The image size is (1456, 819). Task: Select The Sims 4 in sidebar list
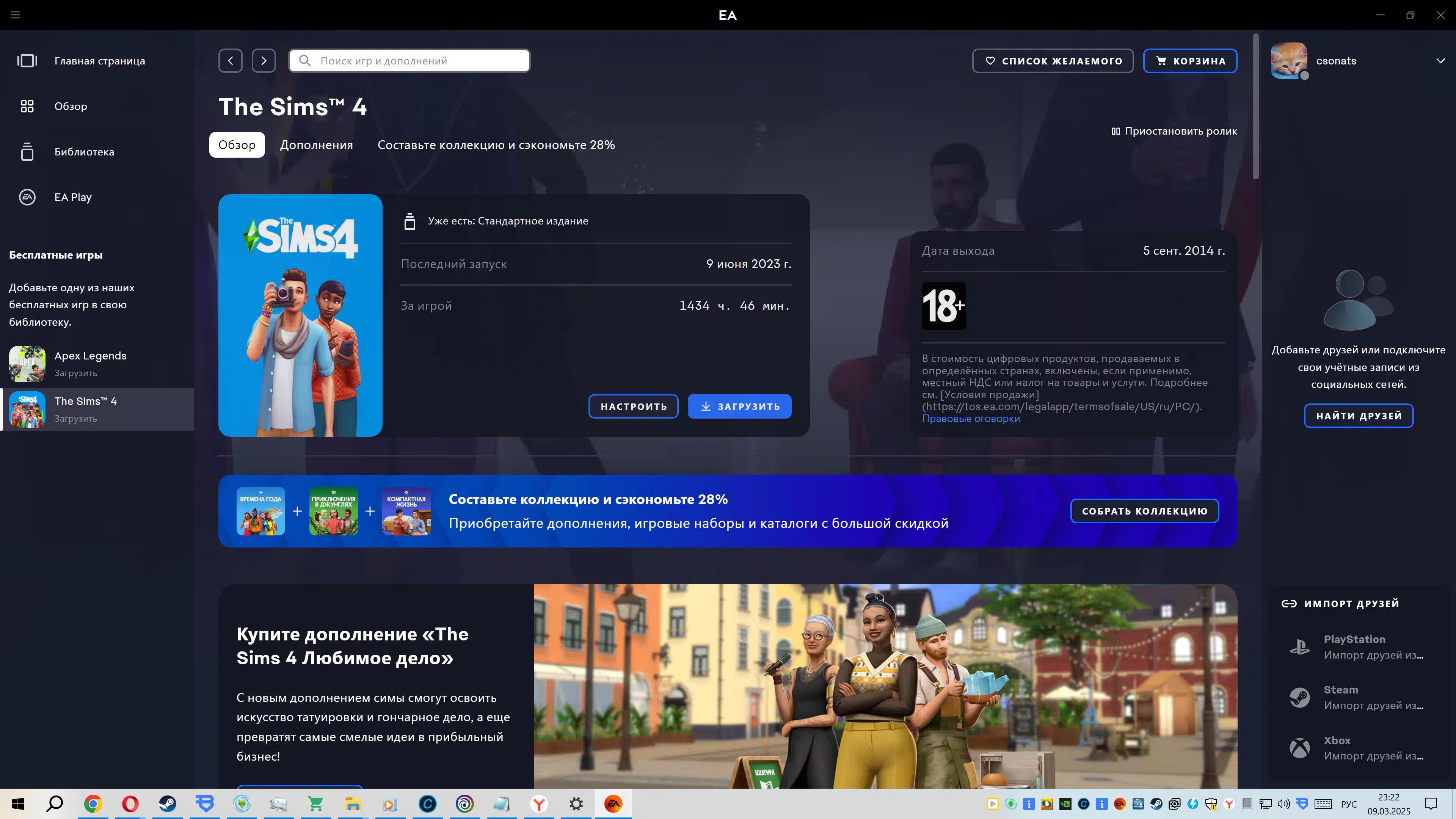coord(97,409)
